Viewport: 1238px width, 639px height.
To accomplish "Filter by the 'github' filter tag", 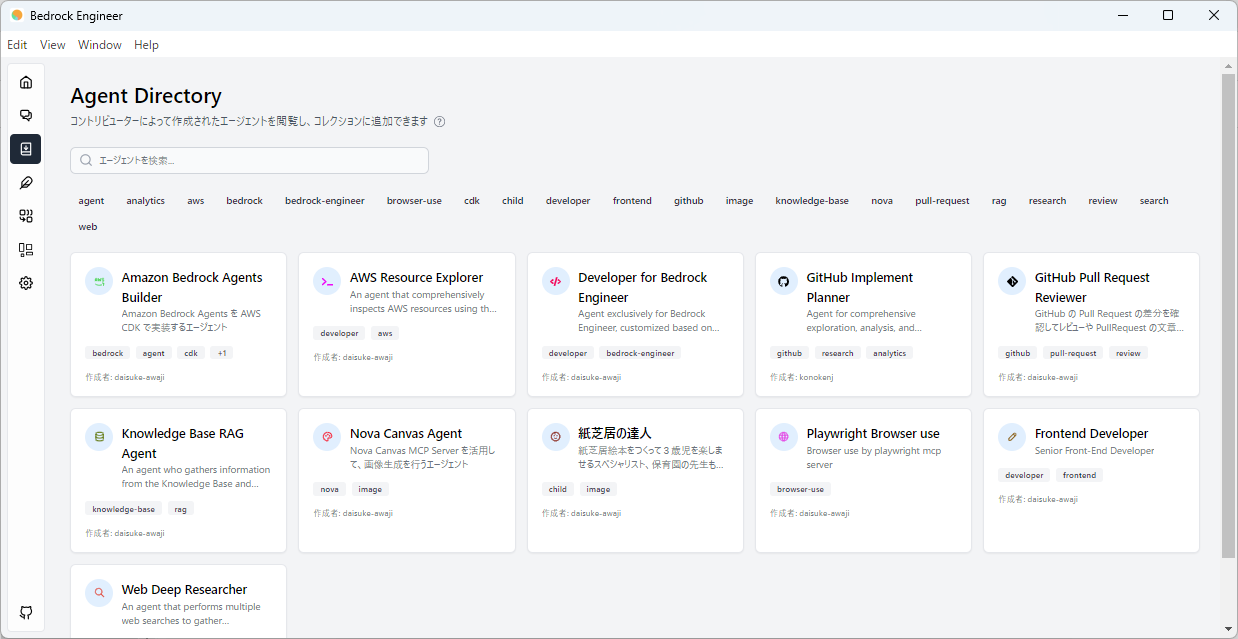I will click(689, 201).
